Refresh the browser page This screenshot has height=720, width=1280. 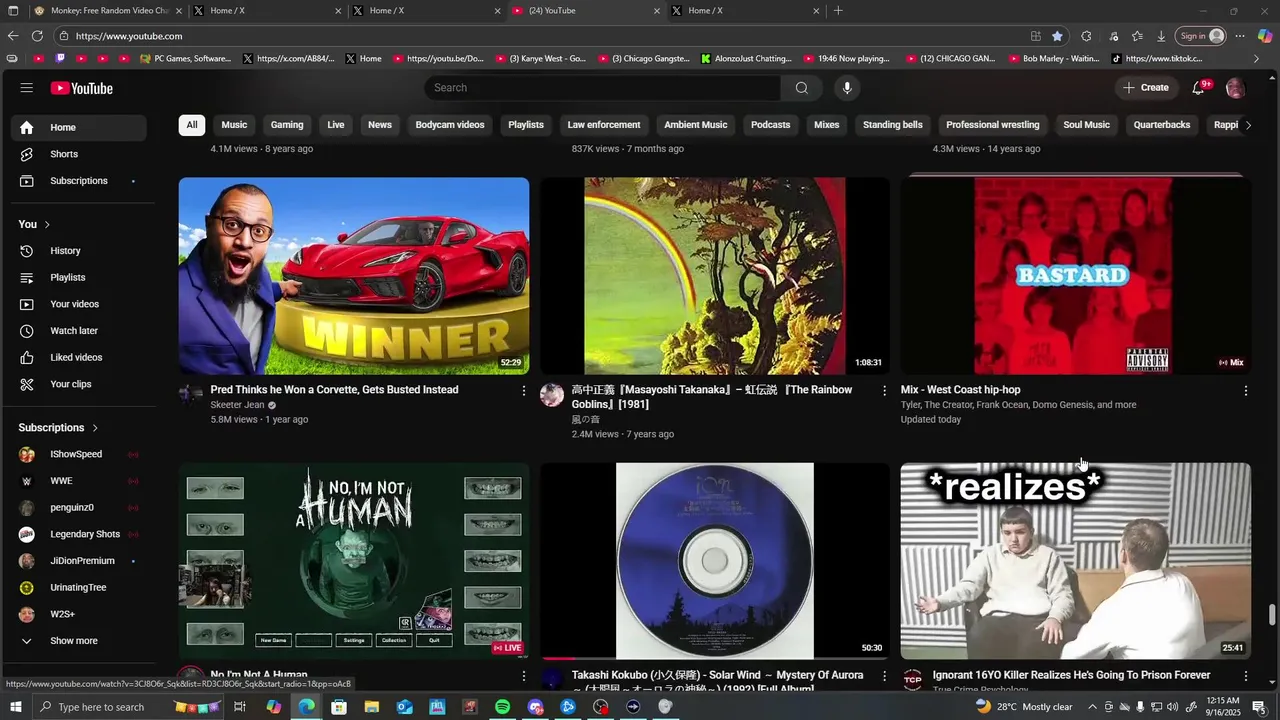click(x=37, y=36)
